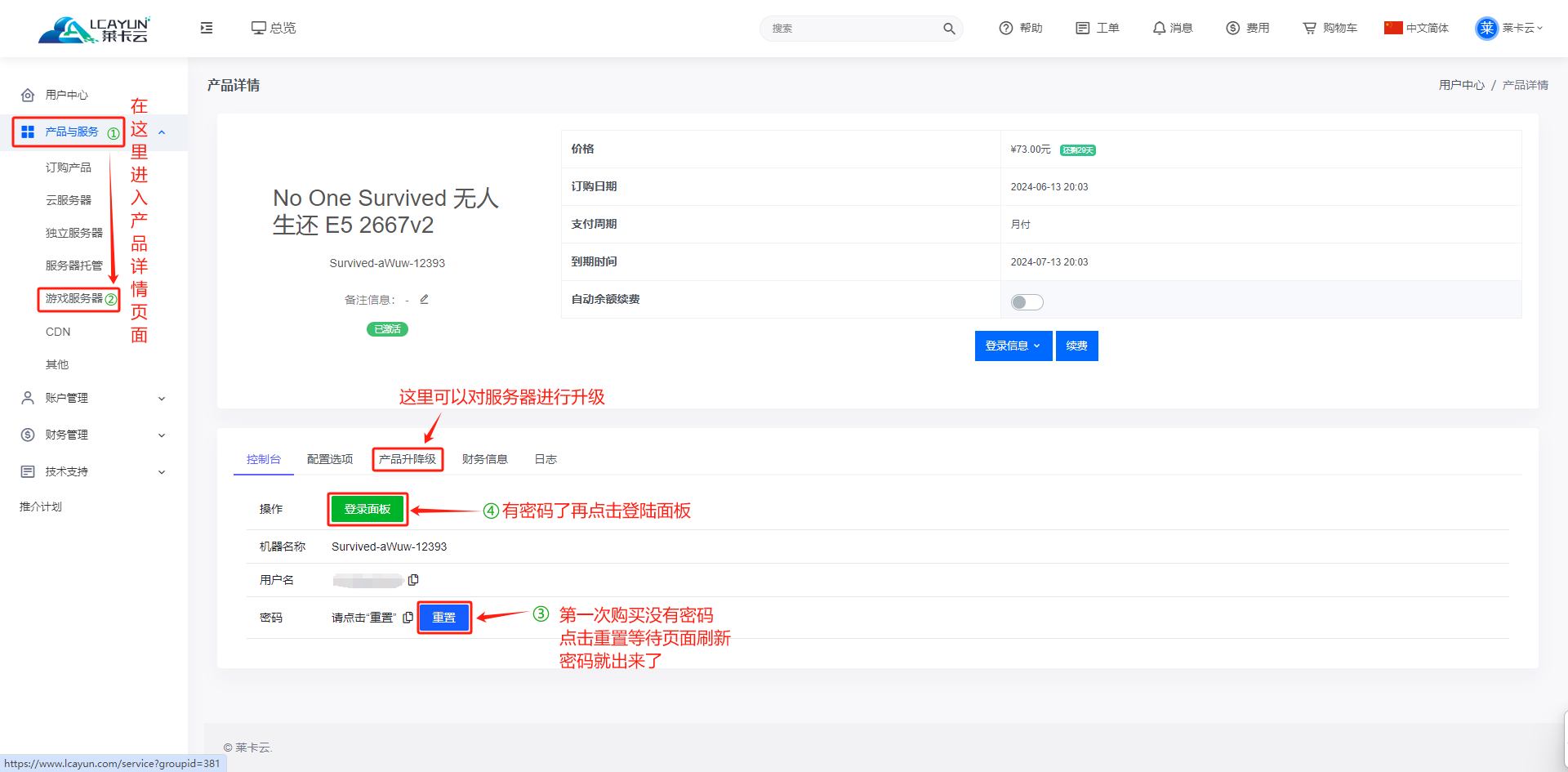Toggle 自动余额续费 switch
Image resolution: width=1568 pixels, height=772 pixels.
[1027, 302]
